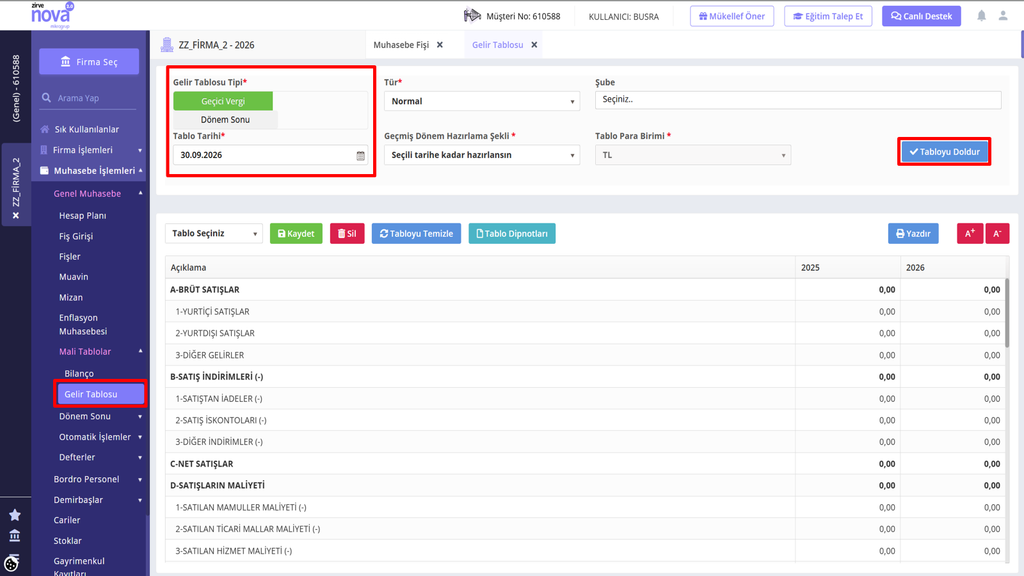Viewport: 1024px width, 576px height.
Task: Open Tablo Para Birimi dropdown
Action: click(693, 155)
